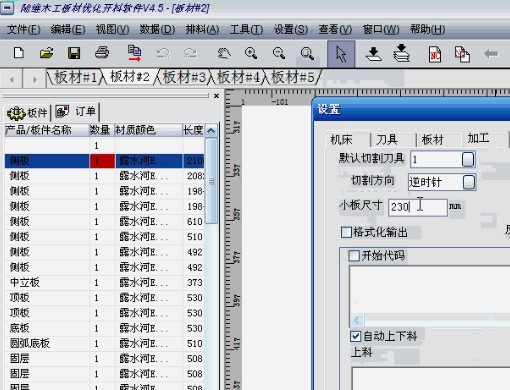Click the gray left arrow toolbar icon
This screenshot has height=390, width=510.
pyautogui.click(x=491, y=53)
